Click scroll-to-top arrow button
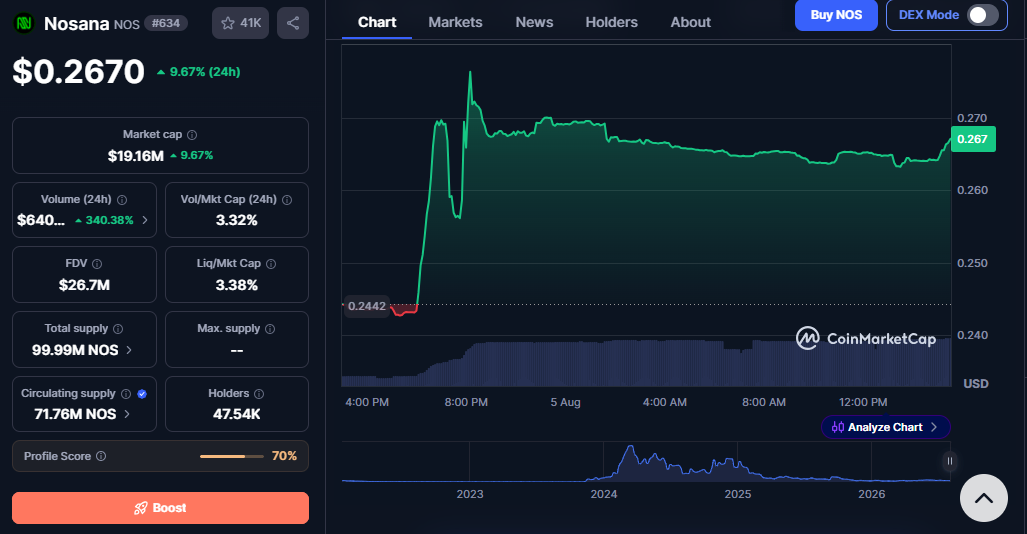The width and height of the screenshot is (1027, 534). coord(984,498)
